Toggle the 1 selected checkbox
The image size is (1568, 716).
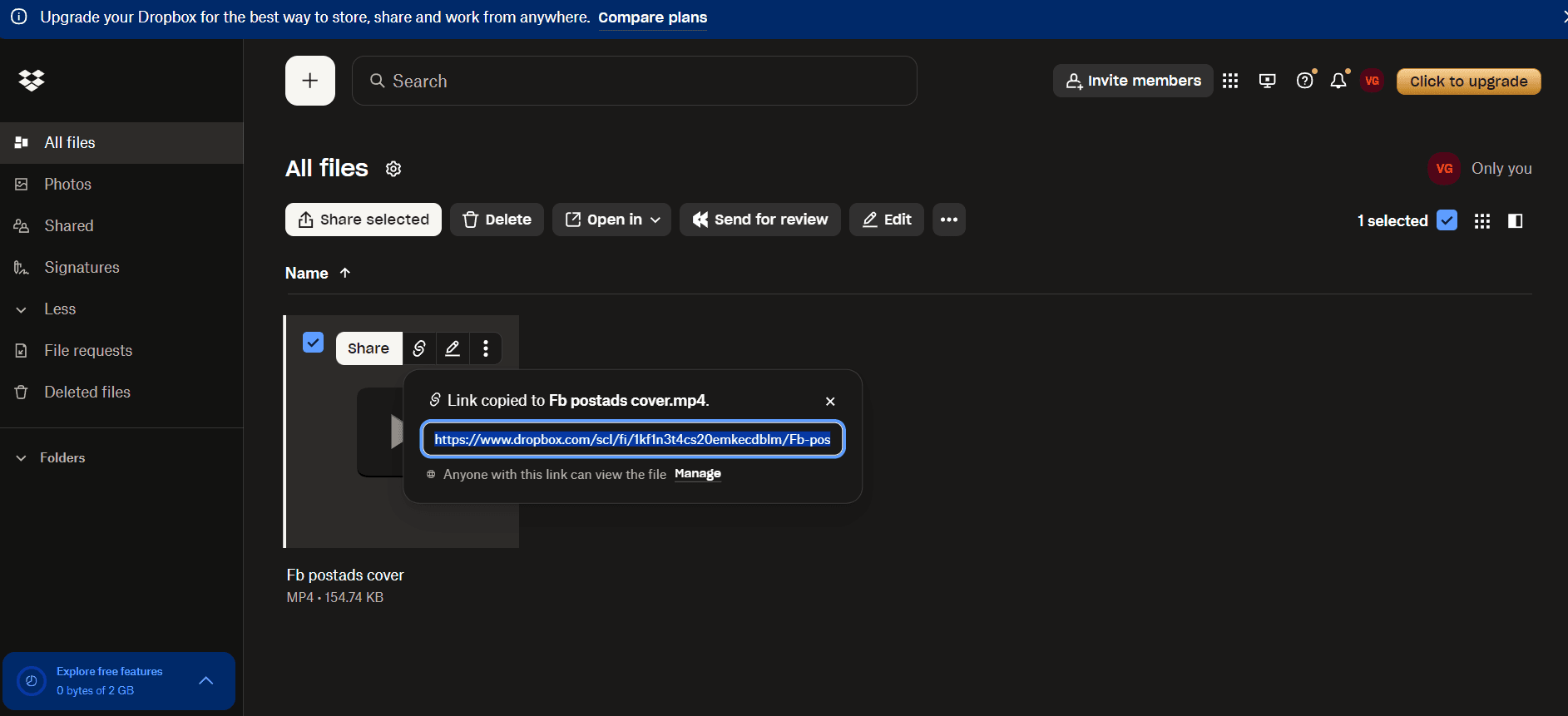tap(1447, 220)
